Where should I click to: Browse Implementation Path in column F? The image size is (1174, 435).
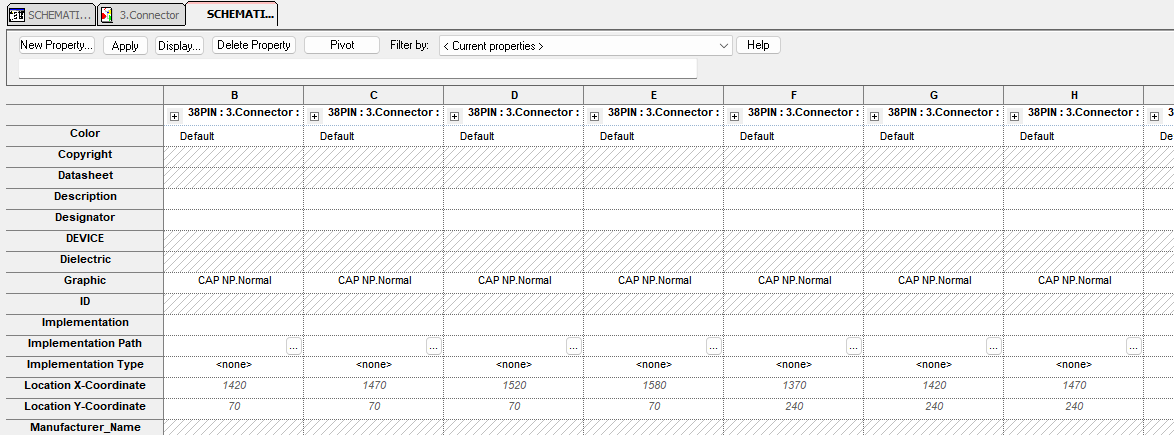pos(854,346)
